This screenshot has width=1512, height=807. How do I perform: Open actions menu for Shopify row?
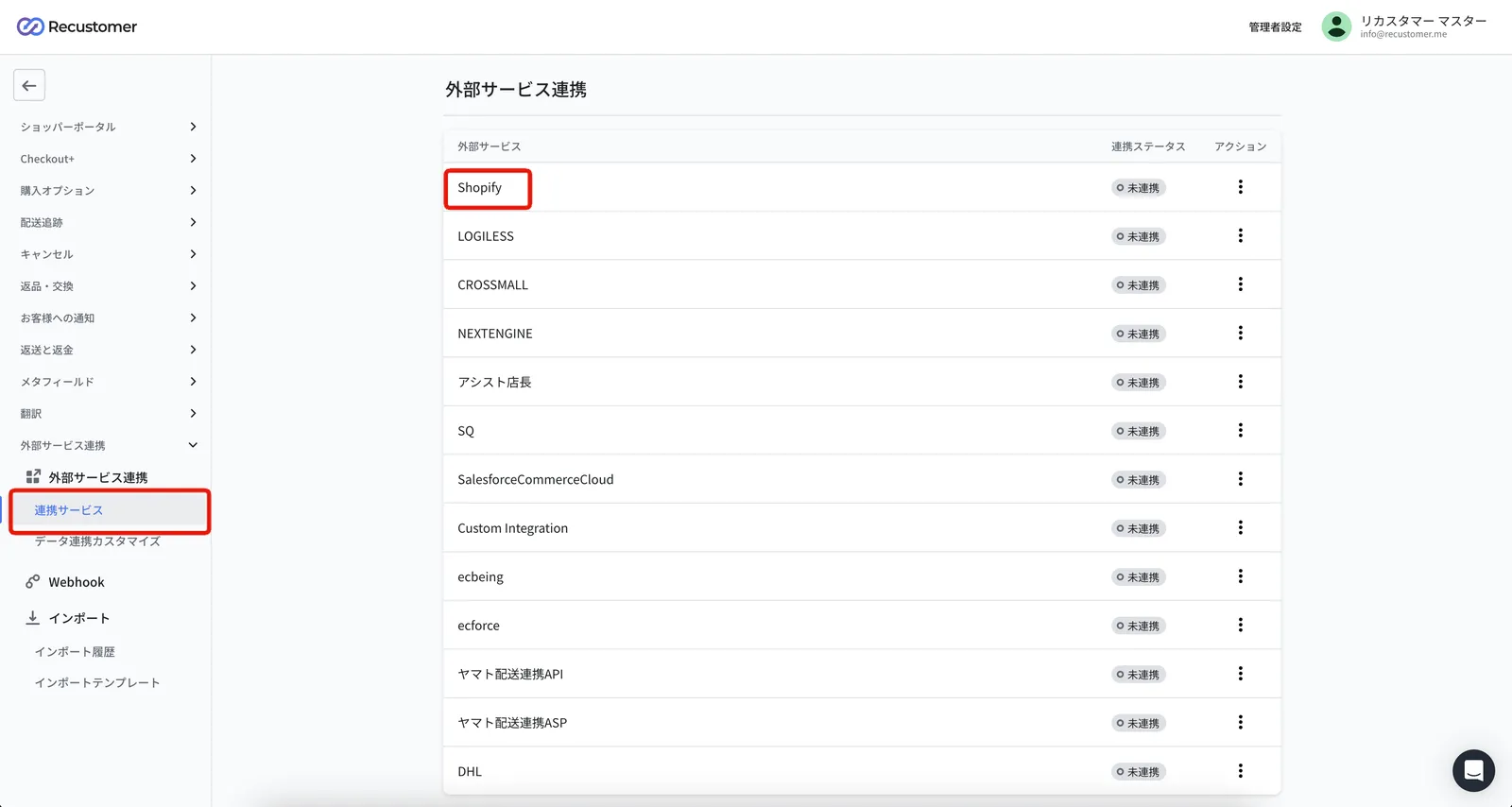1240,187
